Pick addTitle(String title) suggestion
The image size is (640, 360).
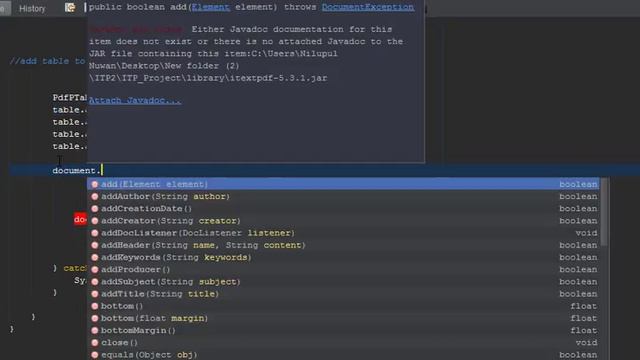point(343,294)
